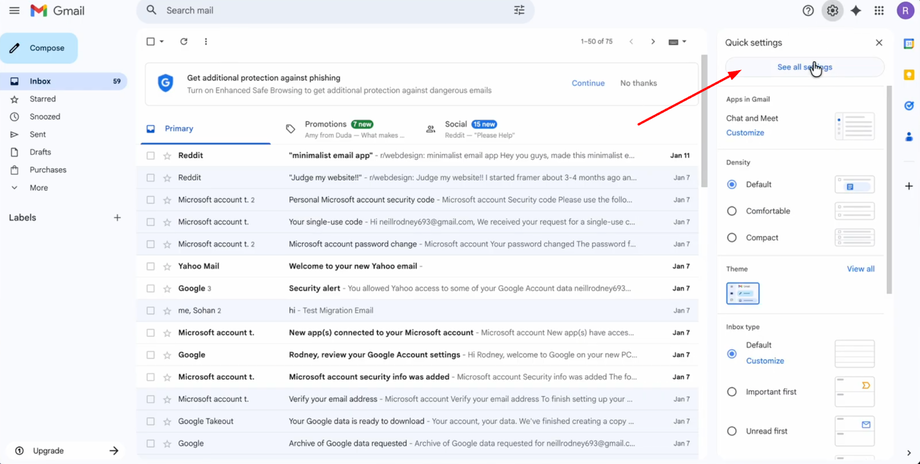
Task: Star the Yahoo Mail email
Action: coord(167,267)
